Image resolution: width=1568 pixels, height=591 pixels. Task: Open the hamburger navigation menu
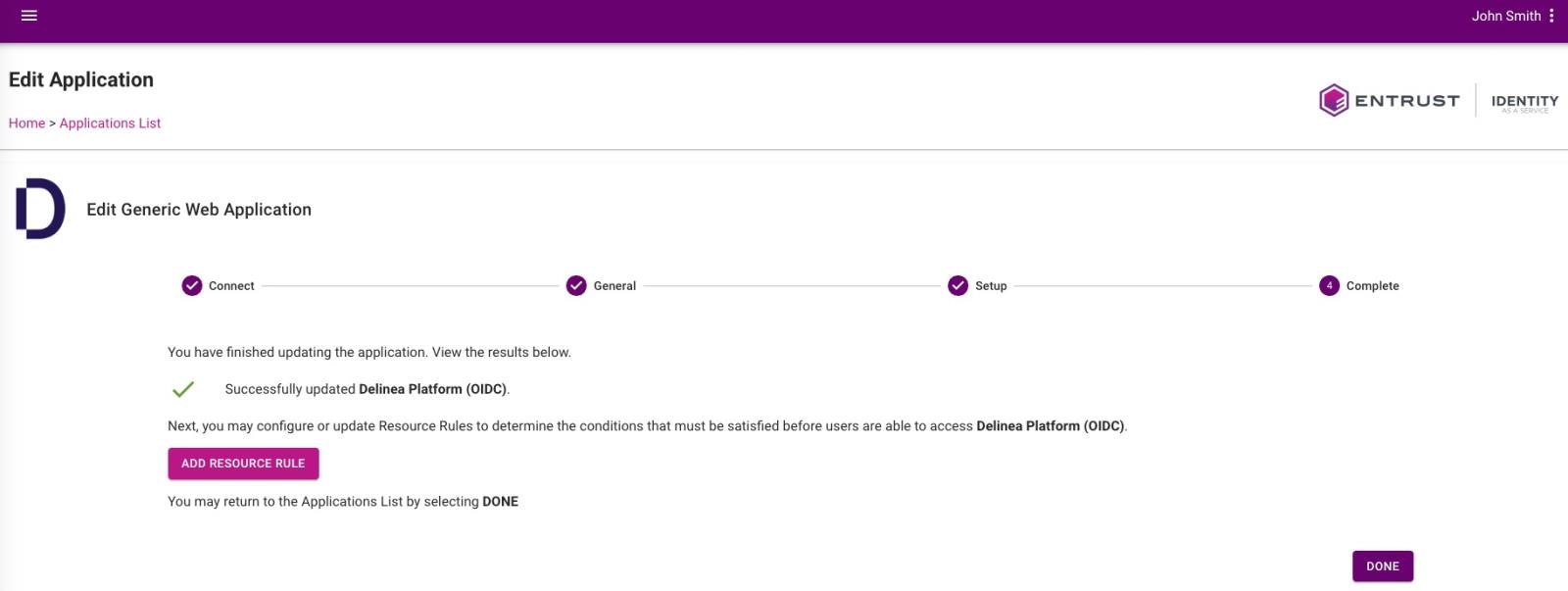tap(29, 16)
